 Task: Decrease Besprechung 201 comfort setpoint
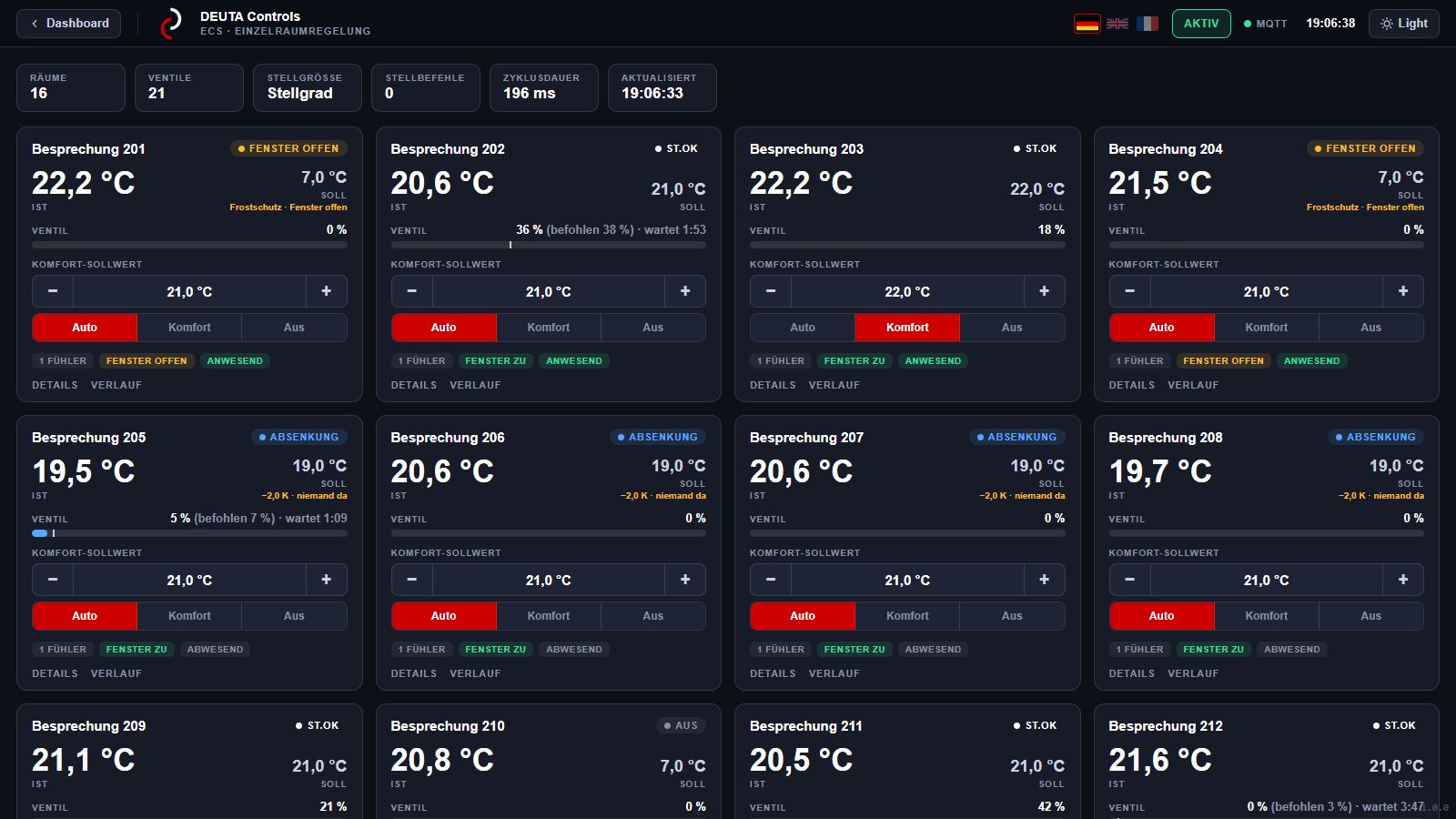click(x=53, y=291)
